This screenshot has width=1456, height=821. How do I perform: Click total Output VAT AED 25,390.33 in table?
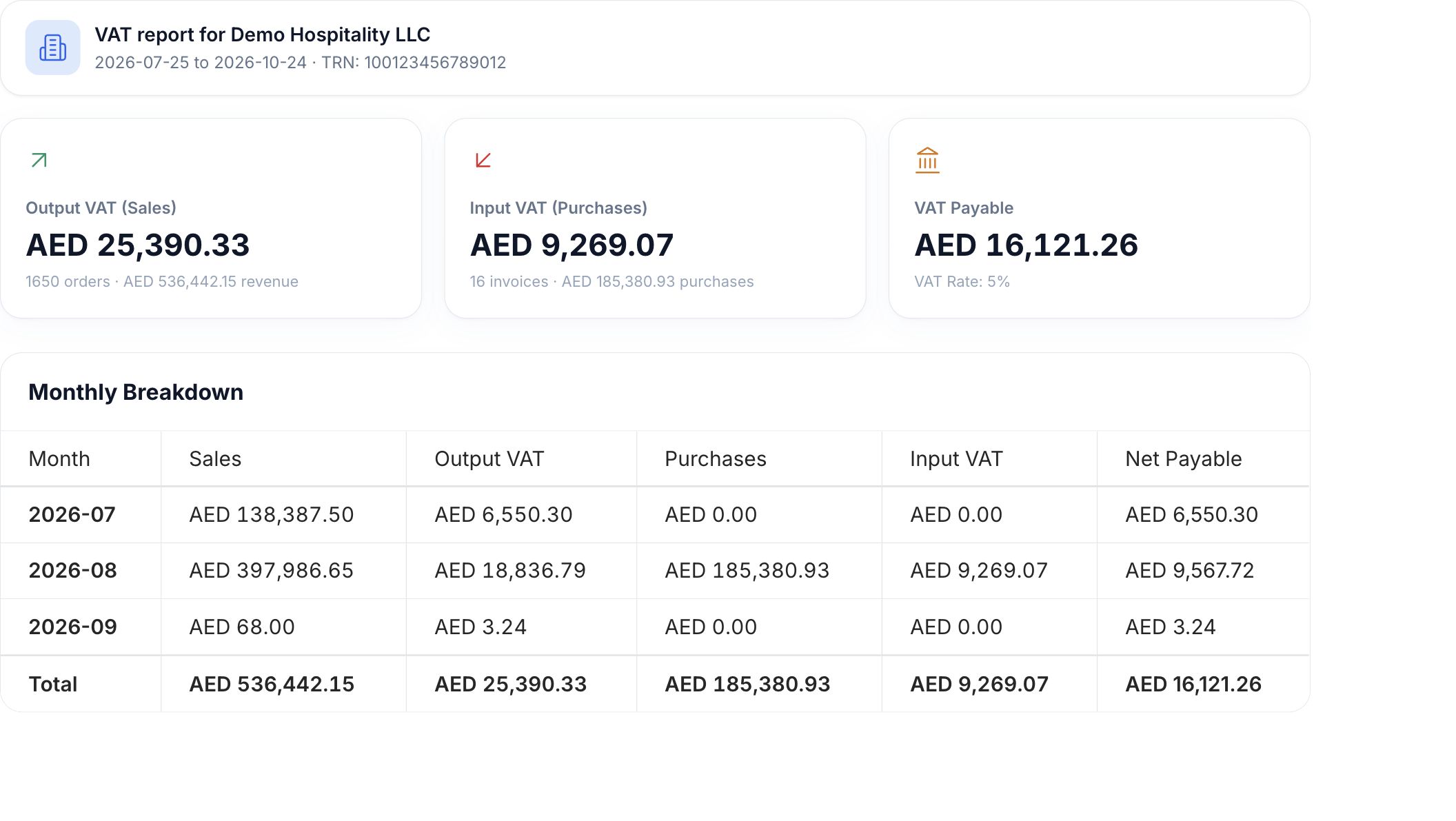click(x=511, y=685)
